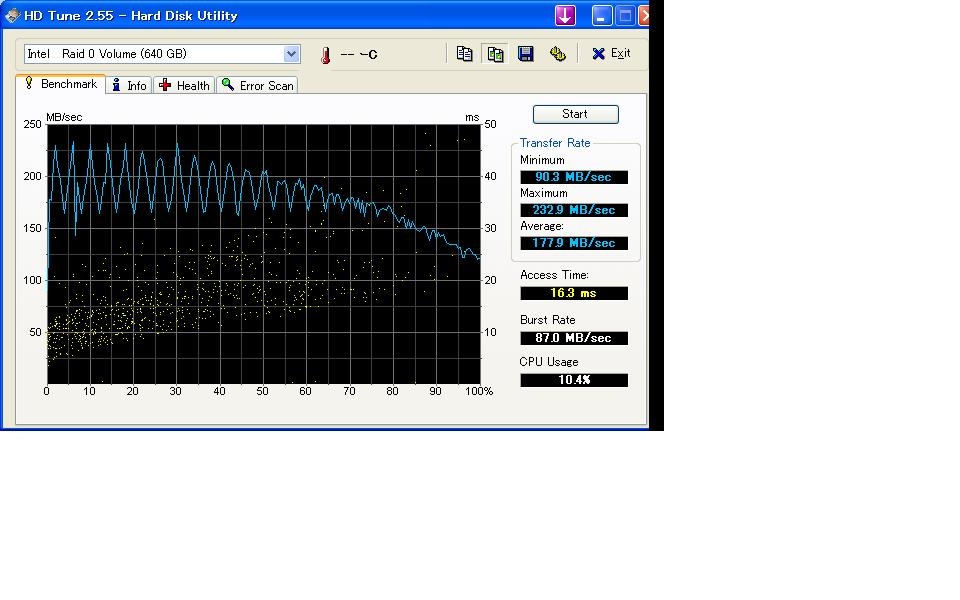Open the options tool icon

pos(557,54)
